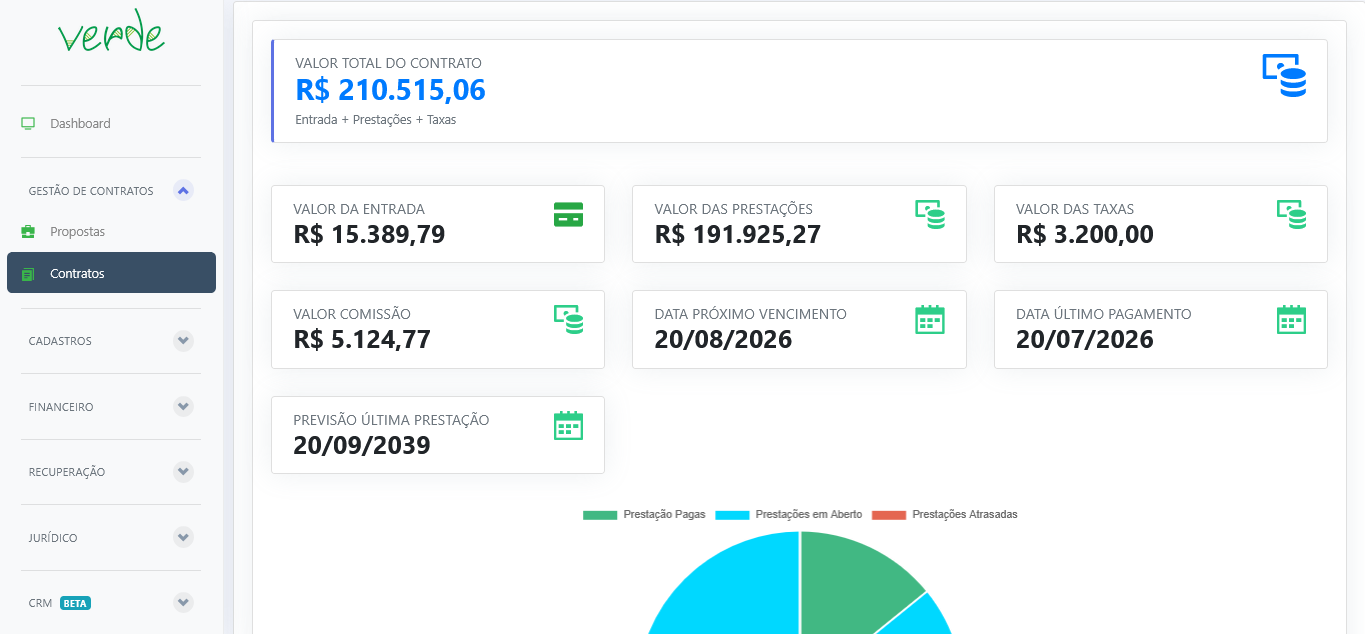
Task: Click the calendar icon in Previsão Última Prestação
Action: (568, 425)
